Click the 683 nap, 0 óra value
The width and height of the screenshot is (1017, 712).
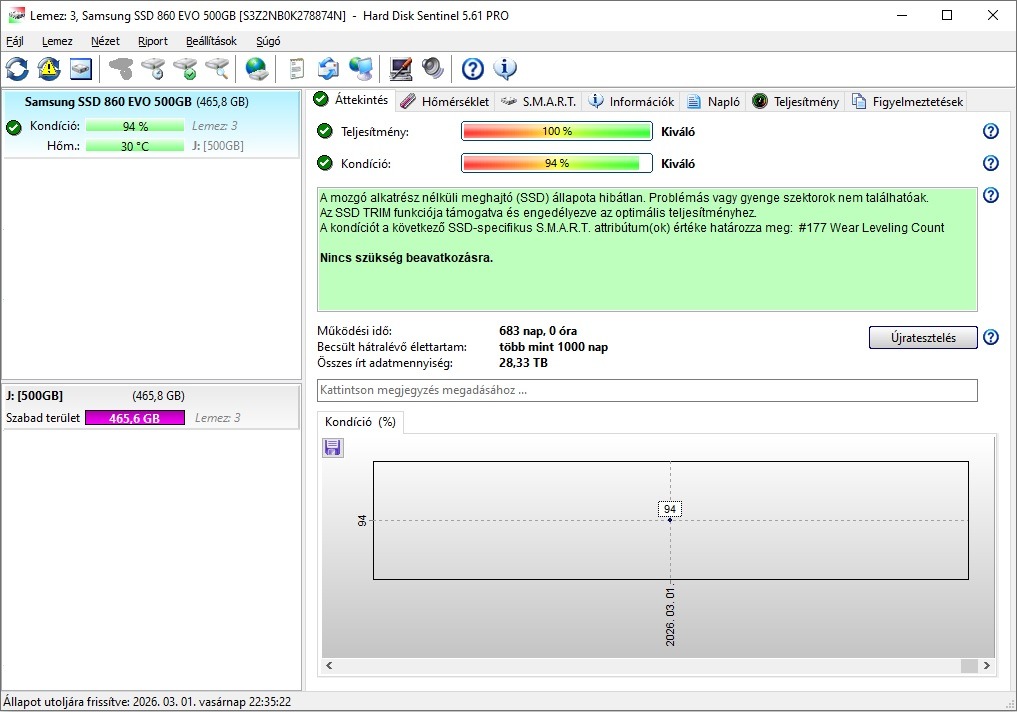pyautogui.click(x=538, y=331)
